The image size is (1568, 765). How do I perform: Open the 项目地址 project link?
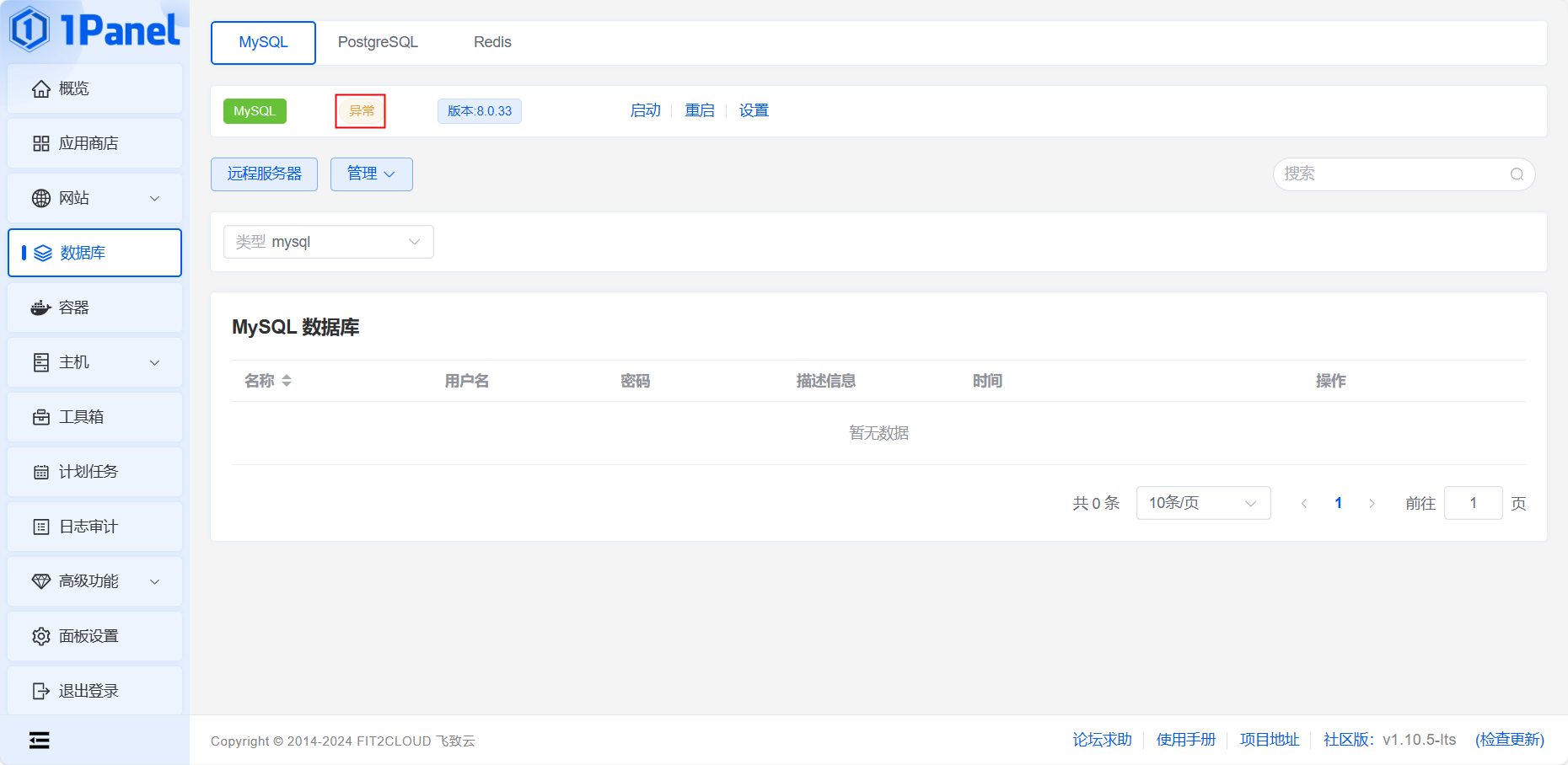click(1270, 740)
